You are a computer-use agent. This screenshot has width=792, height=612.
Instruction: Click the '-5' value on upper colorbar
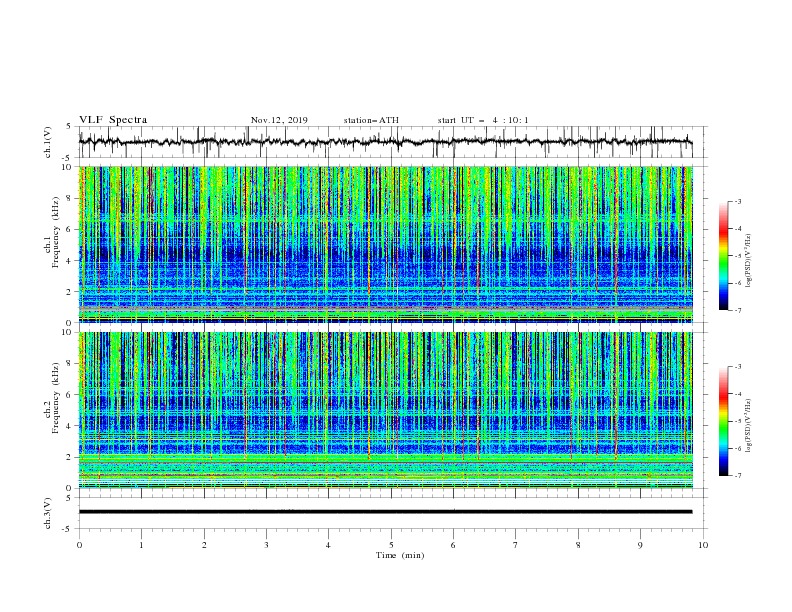pos(737,256)
